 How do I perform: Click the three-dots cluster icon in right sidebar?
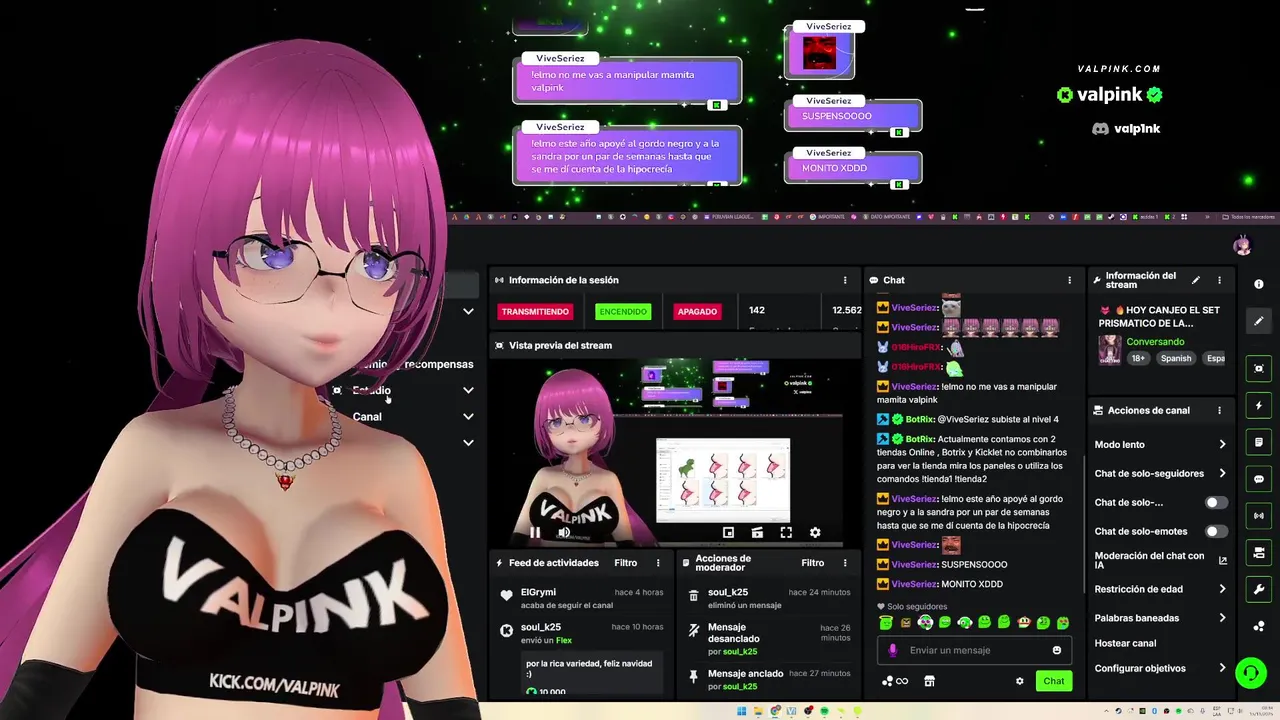click(1259, 626)
